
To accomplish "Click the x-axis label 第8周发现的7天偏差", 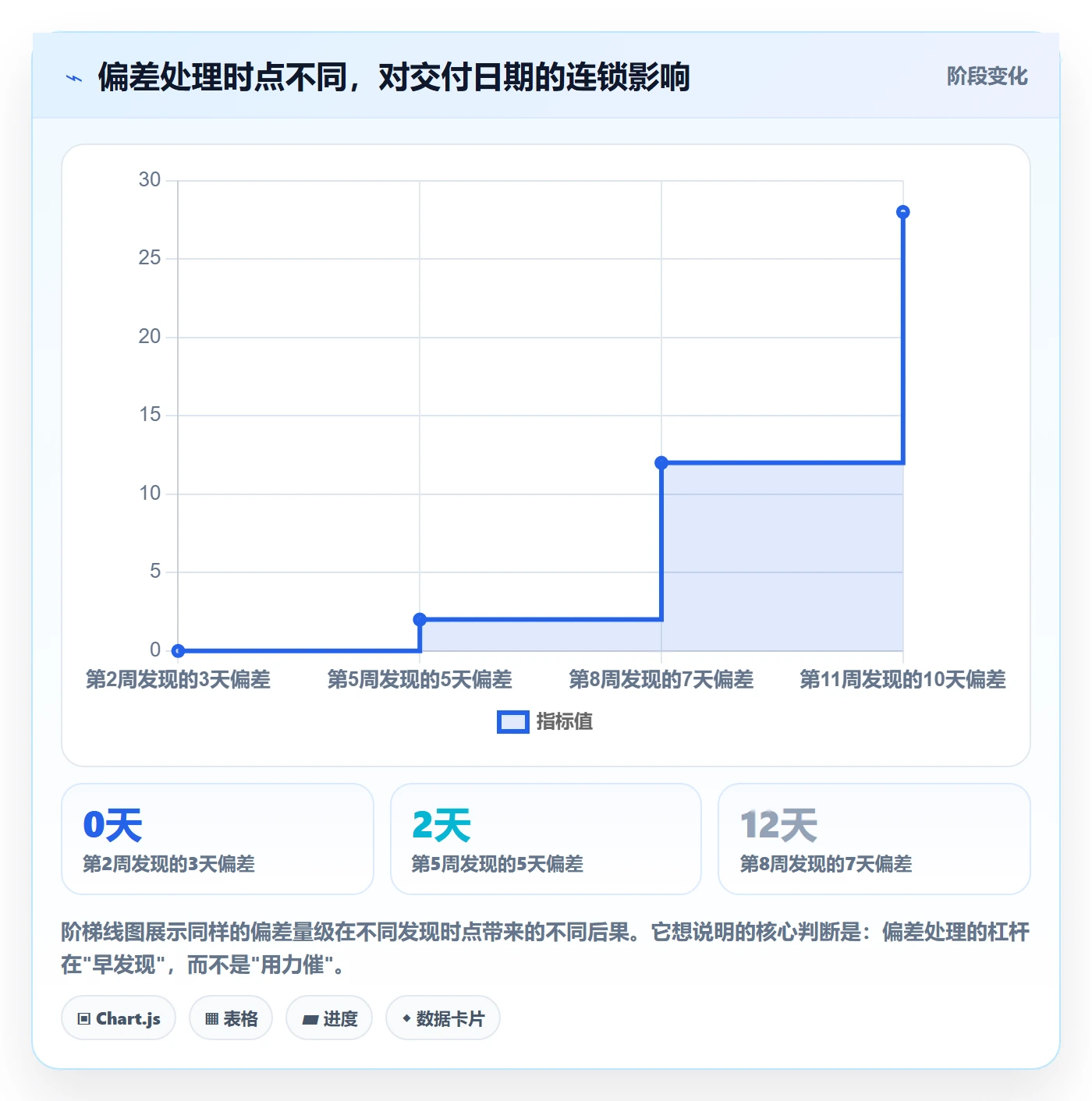I will (661, 679).
